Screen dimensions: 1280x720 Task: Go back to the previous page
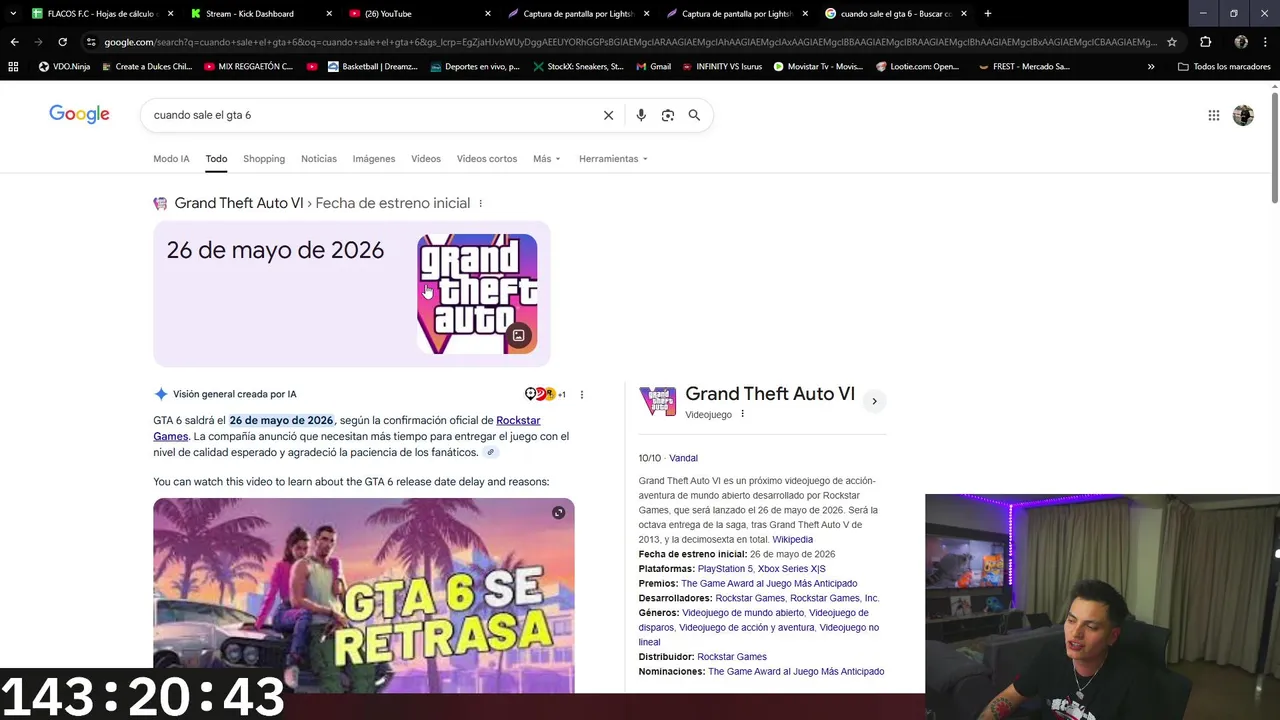[14, 42]
